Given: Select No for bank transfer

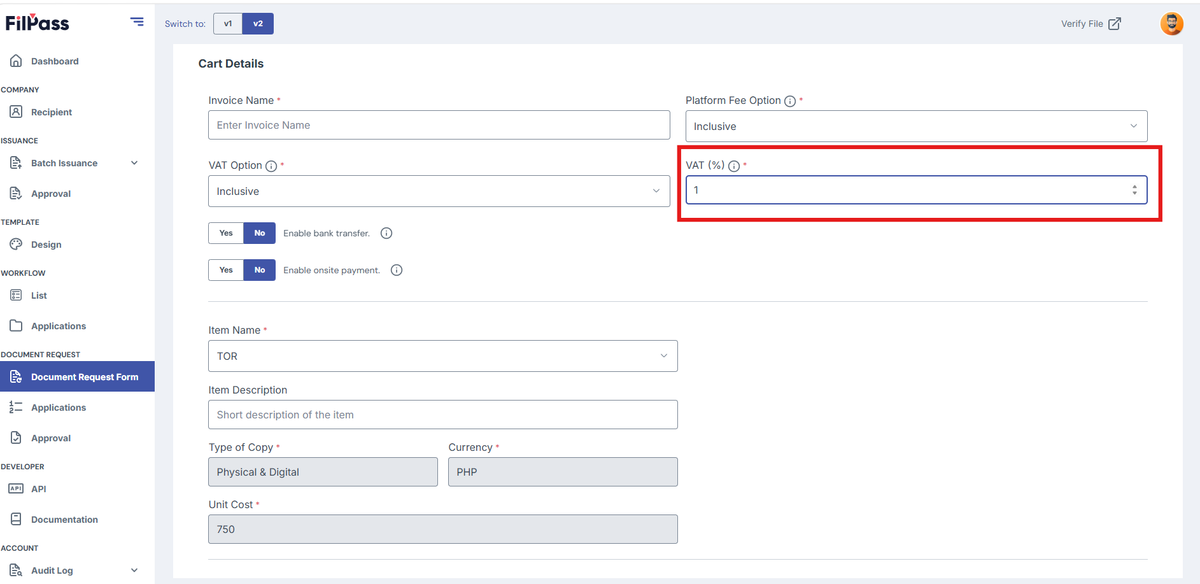Looking at the screenshot, I should (x=259, y=233).
